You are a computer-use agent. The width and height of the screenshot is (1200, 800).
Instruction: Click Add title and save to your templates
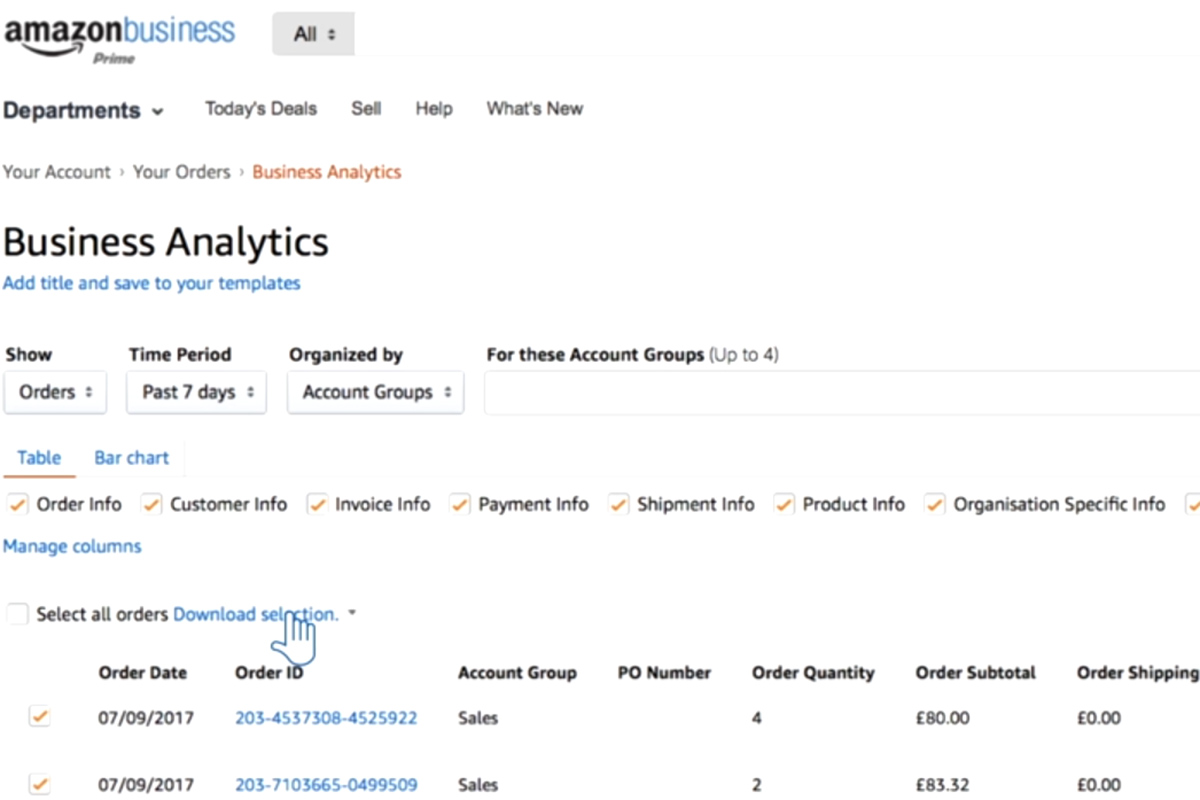pyautogui.click(x=152, y=283)
